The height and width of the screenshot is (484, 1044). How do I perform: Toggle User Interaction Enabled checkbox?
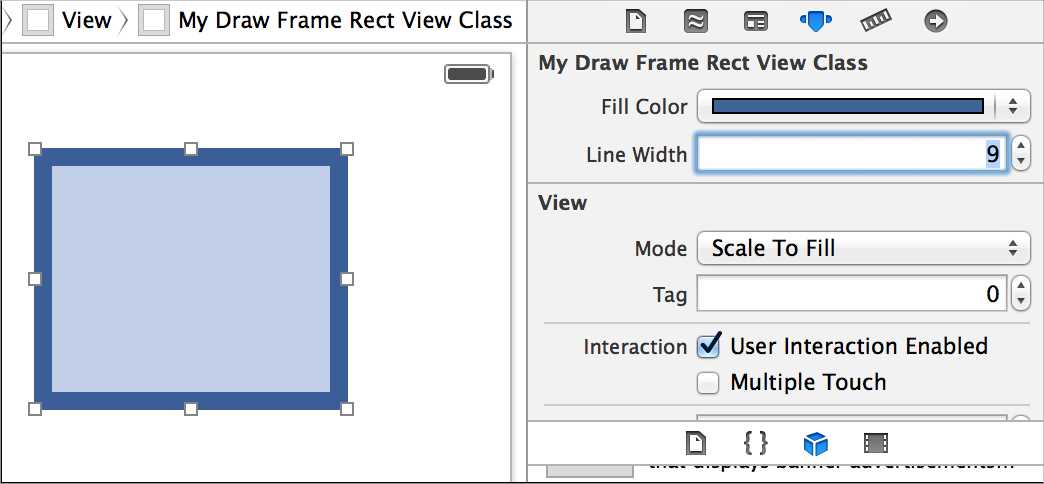708,347
